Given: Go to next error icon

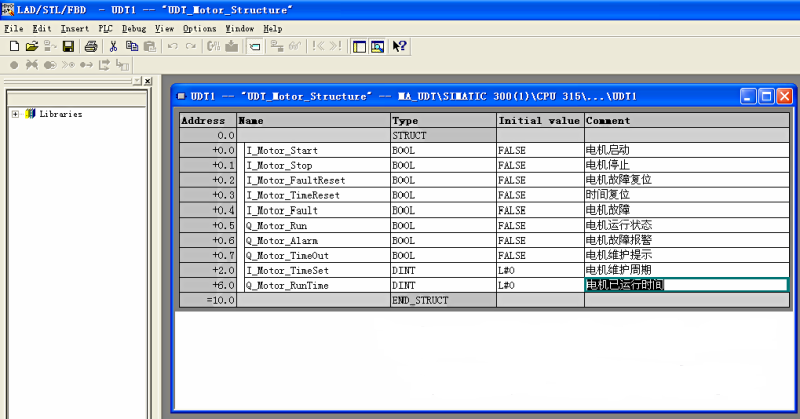Looking at the screenshot, I should pyautogui.click(x=336, y=46).
